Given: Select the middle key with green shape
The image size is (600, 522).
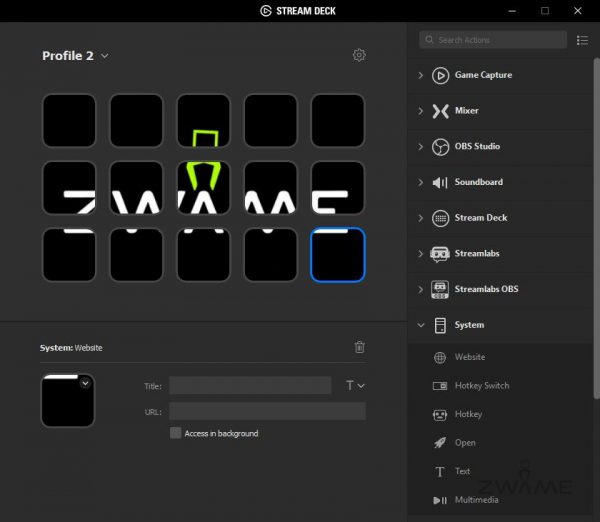Looking at the screenshot, I should [x=204, y=188].
